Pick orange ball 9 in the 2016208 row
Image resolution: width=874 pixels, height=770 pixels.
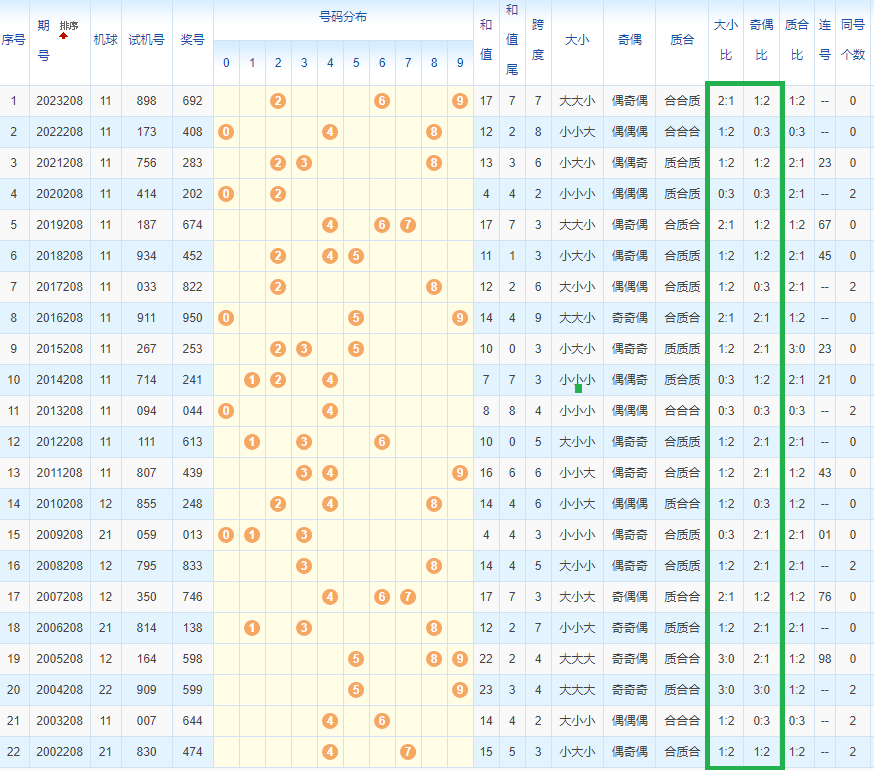(x=460, y=318)
